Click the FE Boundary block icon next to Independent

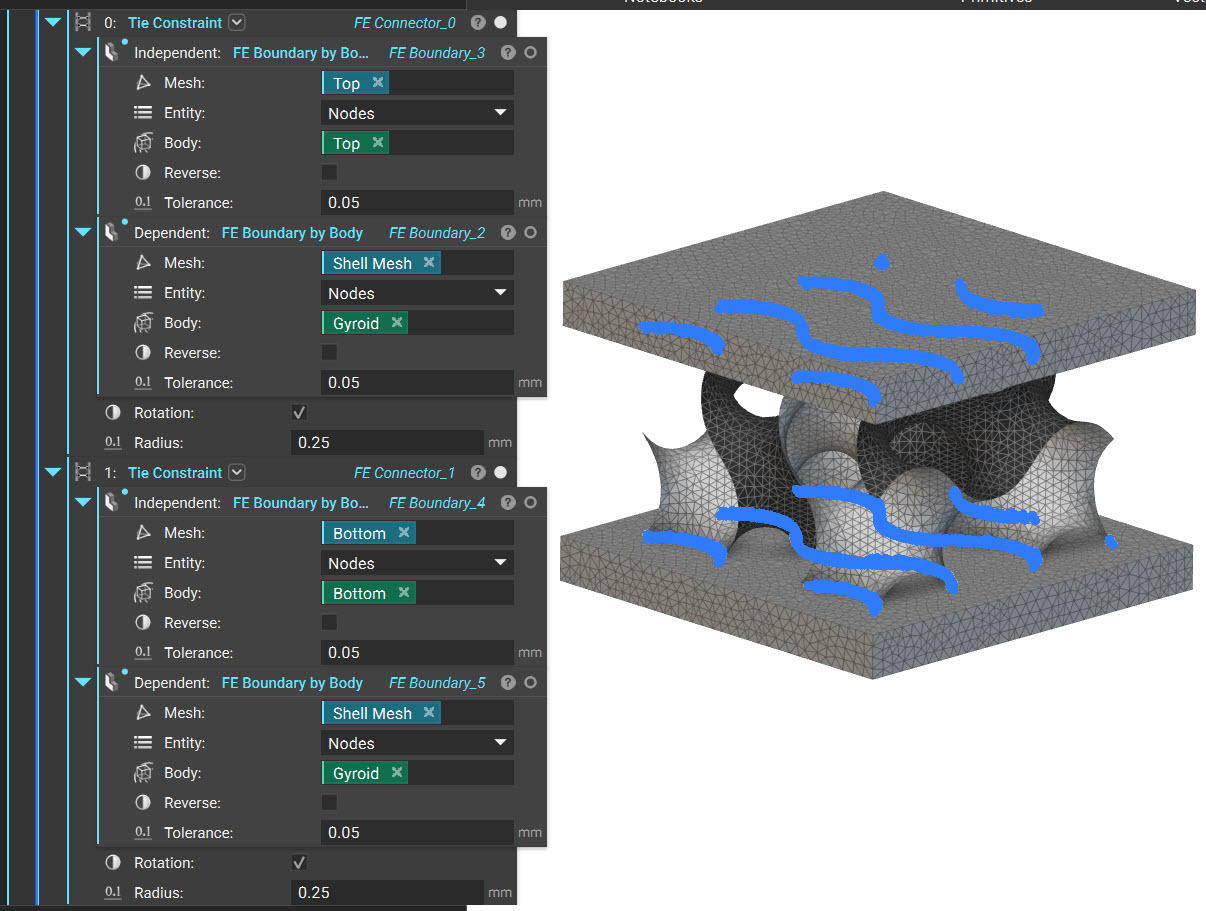coord(110,52)
